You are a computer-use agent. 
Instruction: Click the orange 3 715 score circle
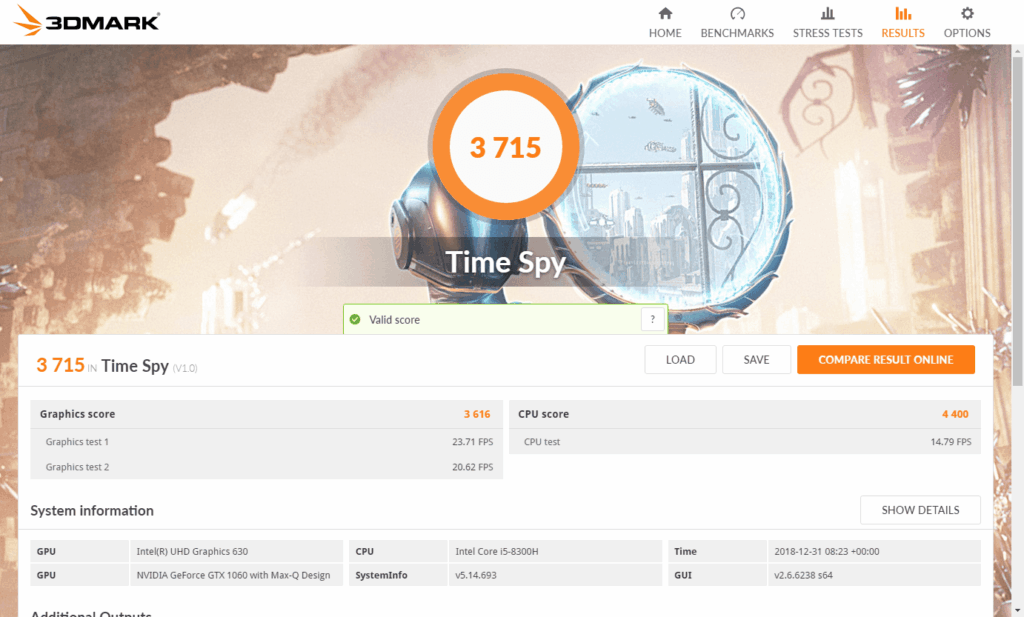pos(505,148)
